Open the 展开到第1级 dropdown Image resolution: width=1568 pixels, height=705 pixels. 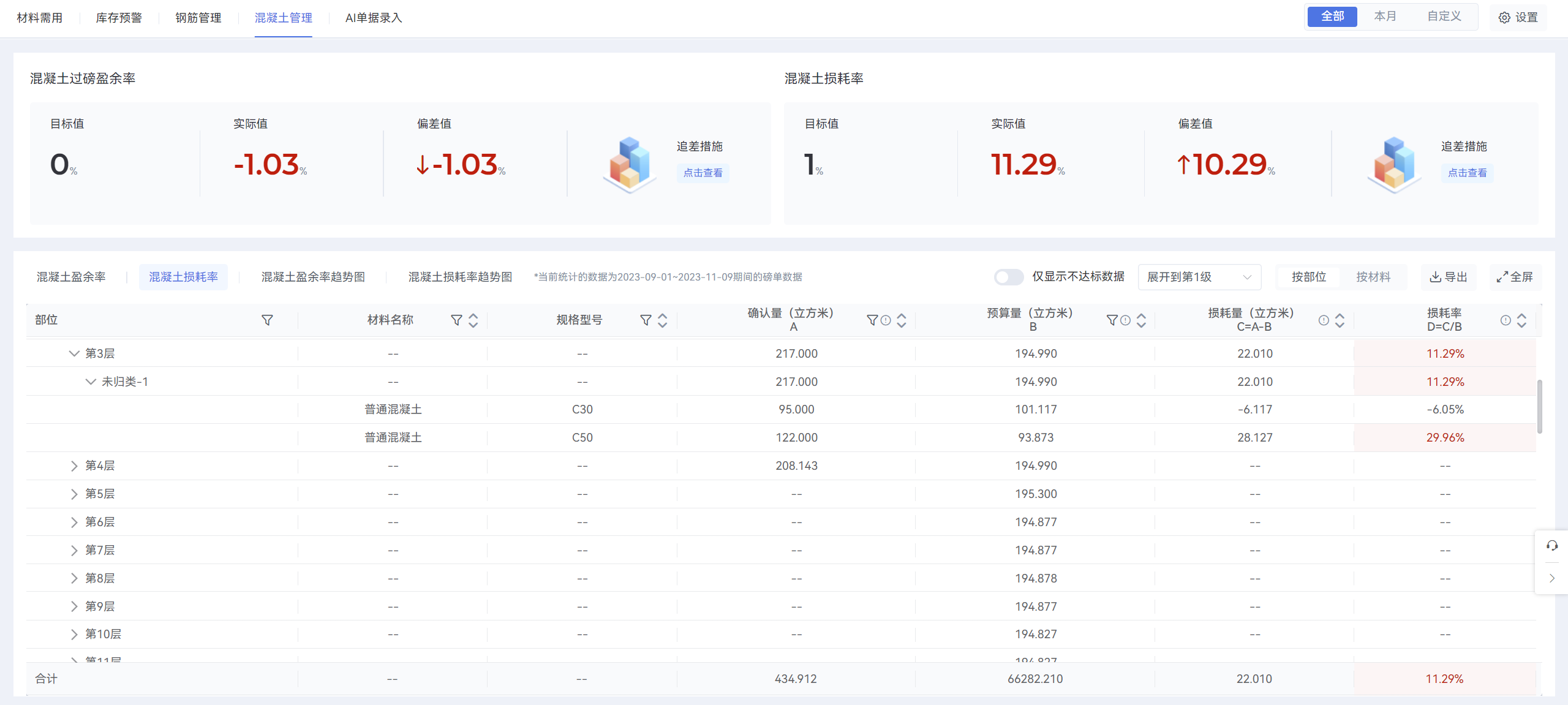(x=1199, y=277)
